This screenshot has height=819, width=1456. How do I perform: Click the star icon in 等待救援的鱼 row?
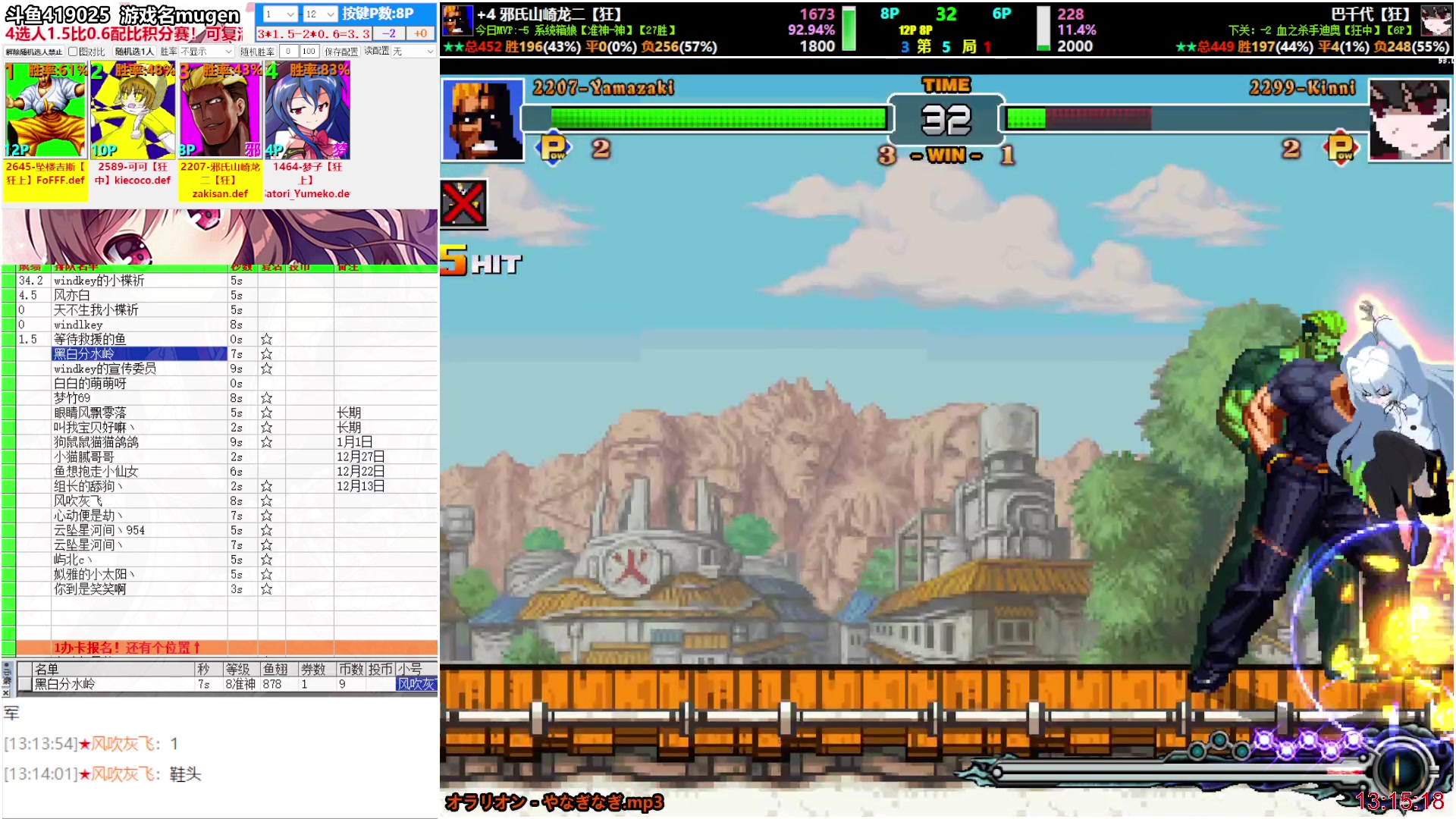click(x=266, y=339)
